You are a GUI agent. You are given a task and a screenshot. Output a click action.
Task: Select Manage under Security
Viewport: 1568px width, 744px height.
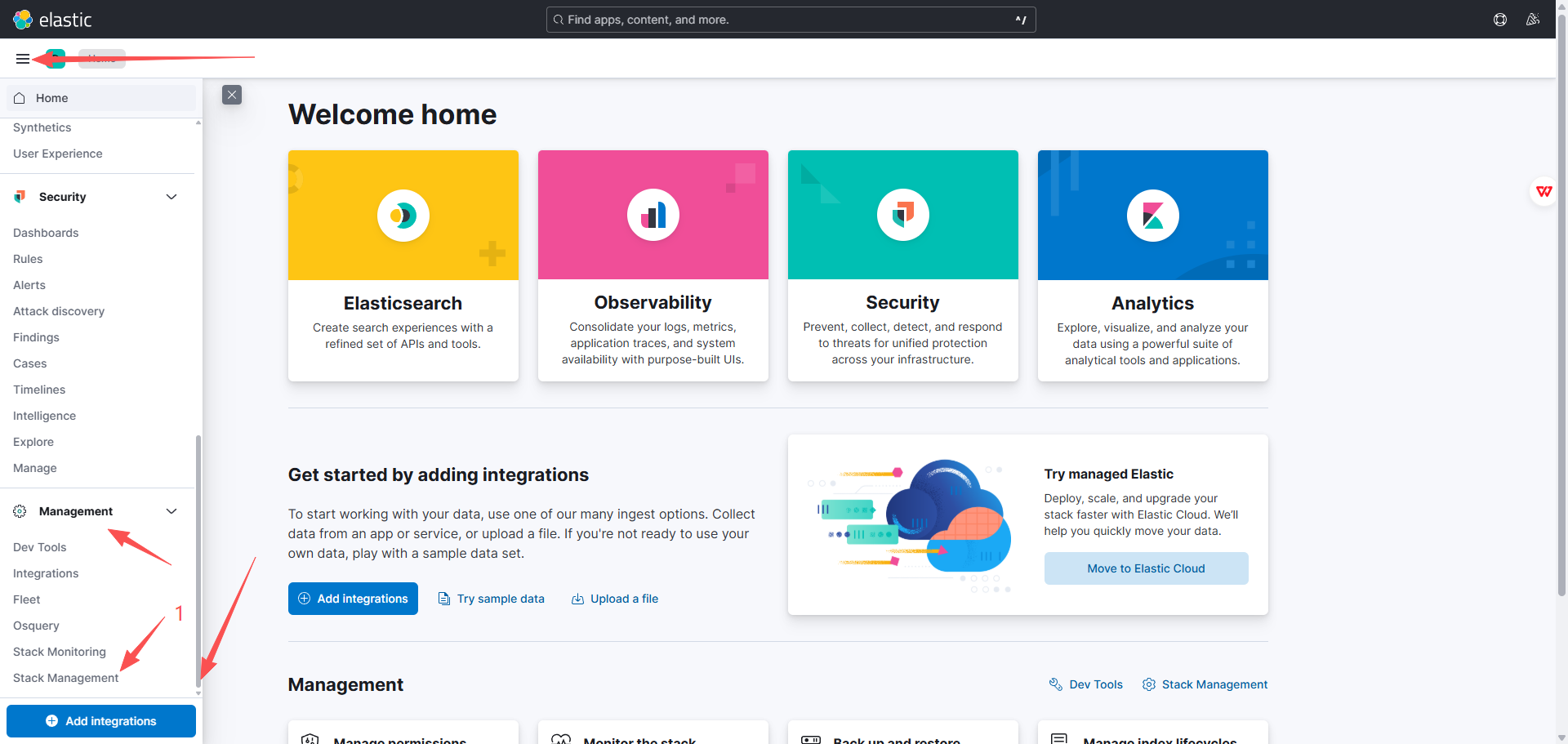click(35, 468)
